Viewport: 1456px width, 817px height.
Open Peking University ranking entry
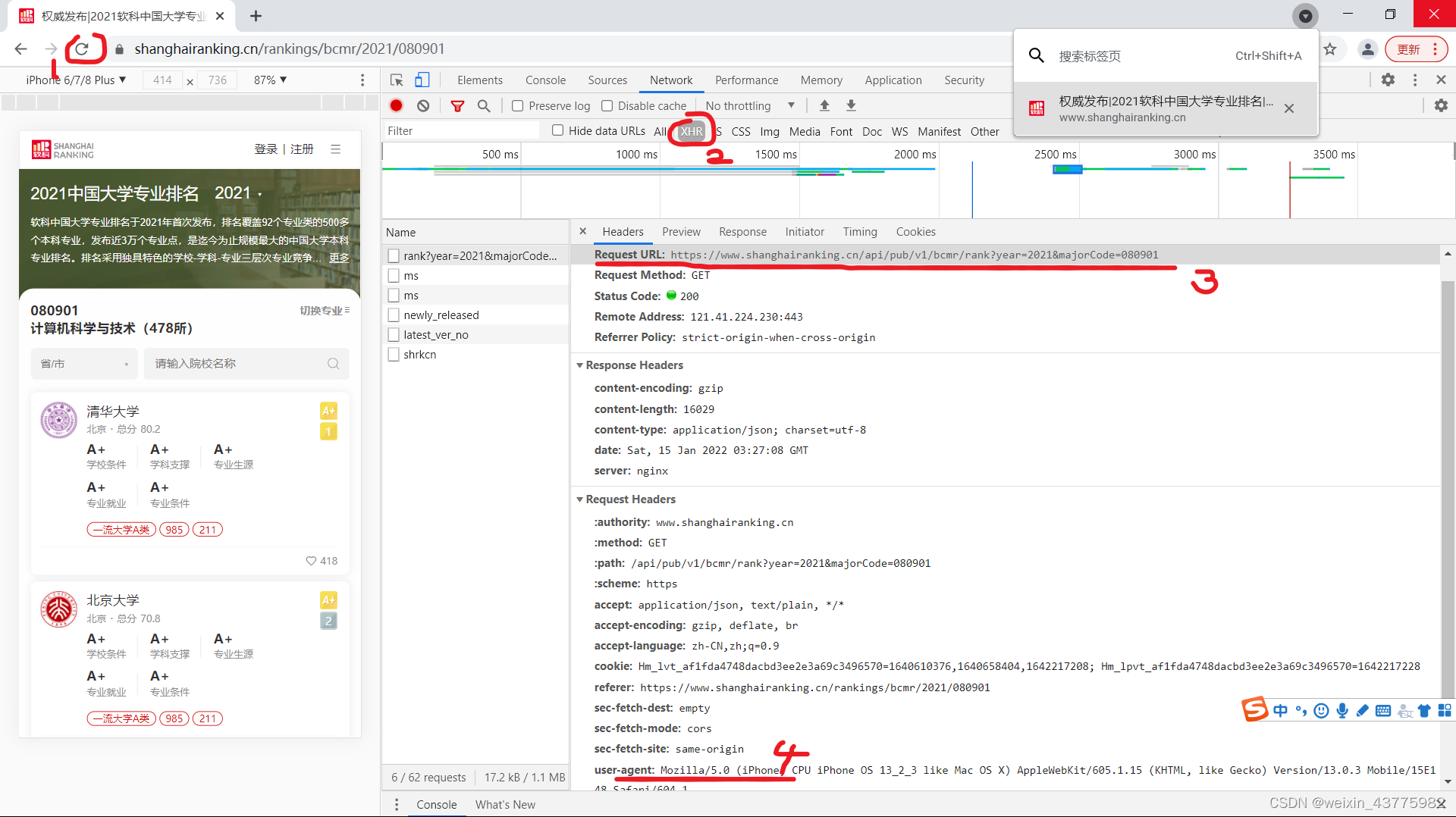(x=190, y=659)
